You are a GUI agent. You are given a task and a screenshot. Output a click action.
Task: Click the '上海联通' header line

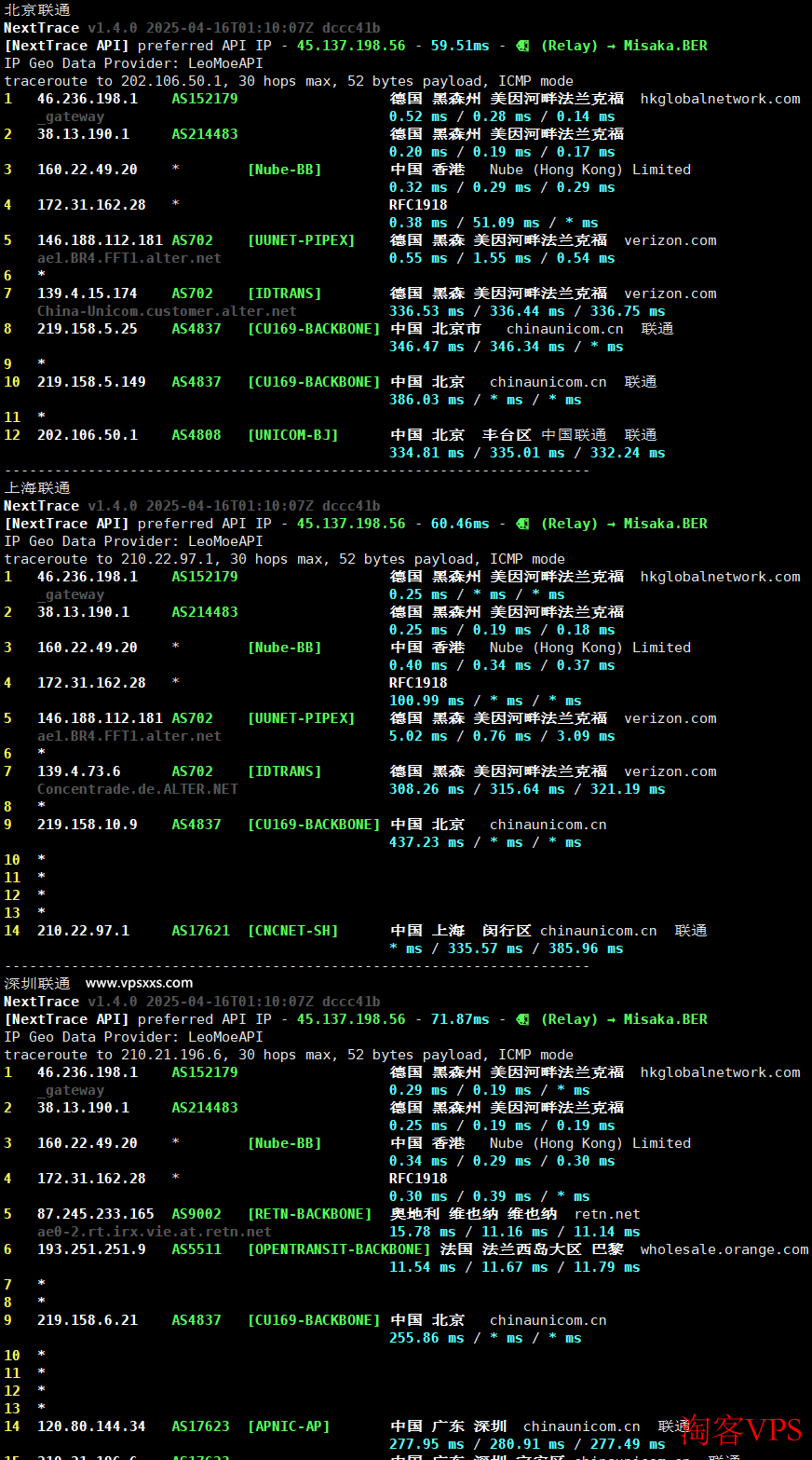tap(37, 487)
